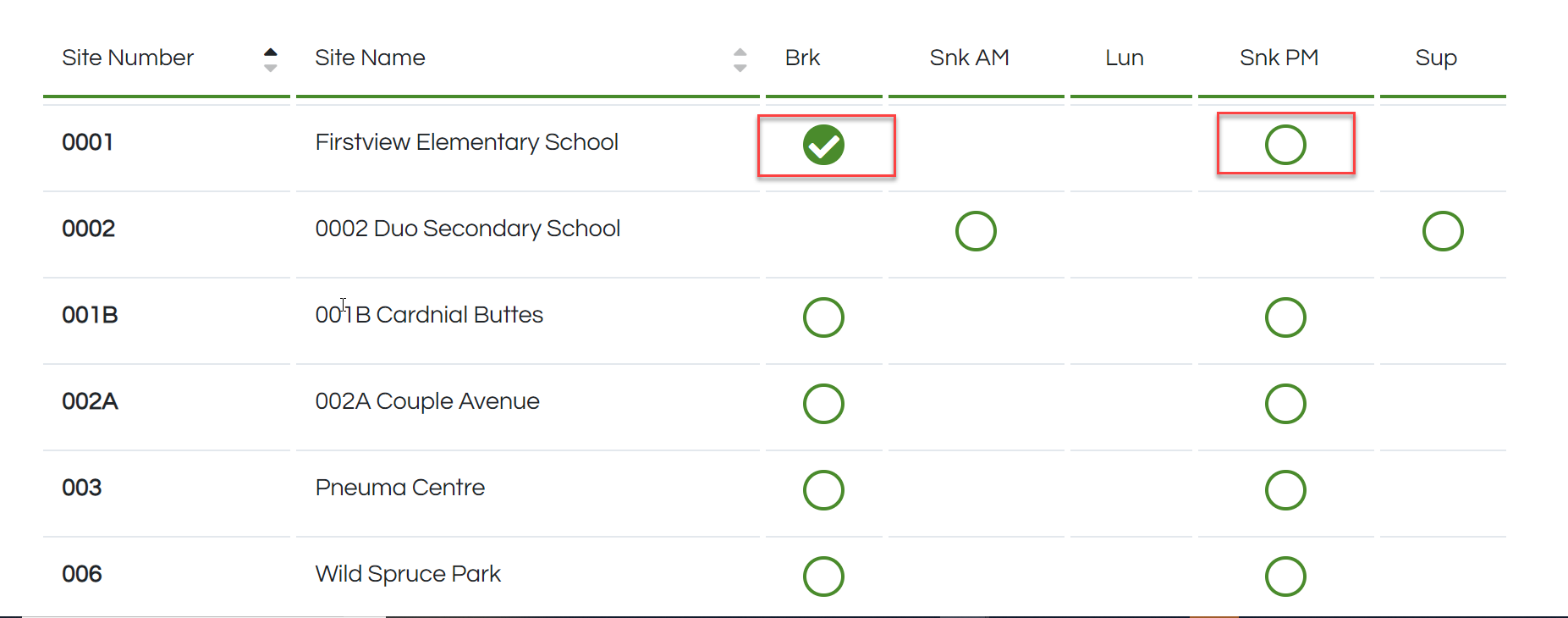Select Sup for 0002 Duo Secondary School
The height and width of the screenshot is (618, 1568).
click(x=1443, y=231)
